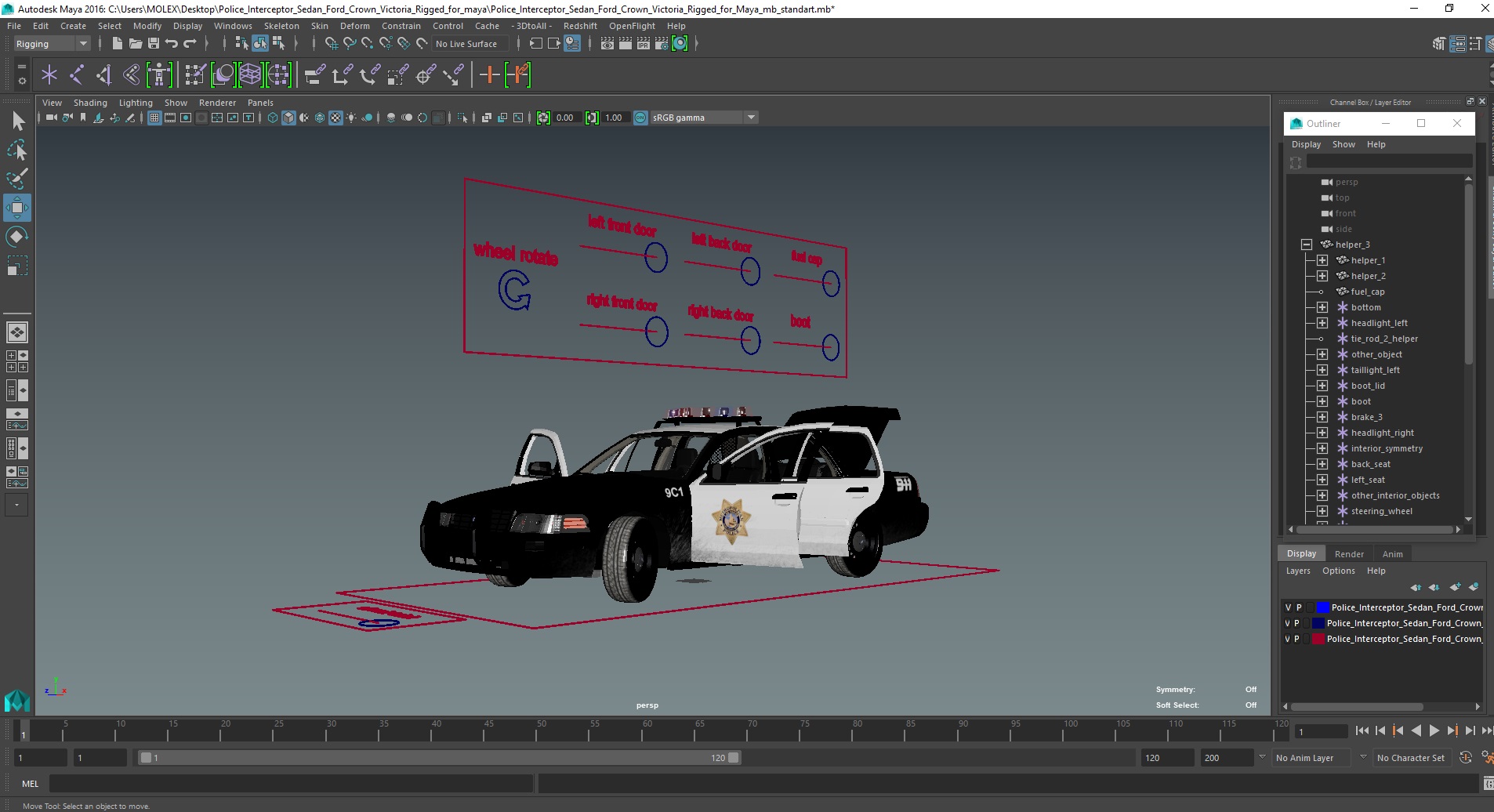
Task: Open the No Character Set dropdown
Action: coord(1411,758)
